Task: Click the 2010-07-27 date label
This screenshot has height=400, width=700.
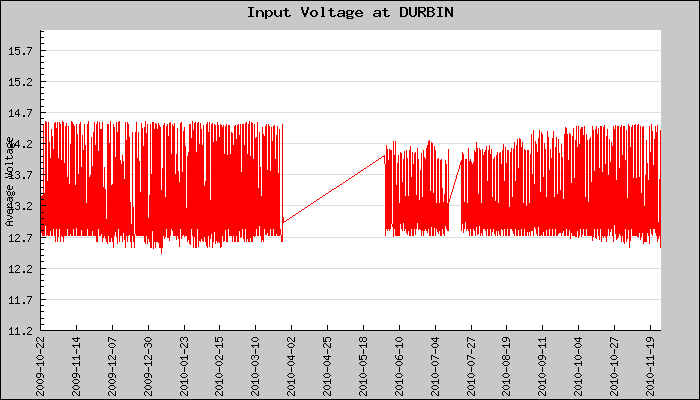Action: [x=471, y=367]
